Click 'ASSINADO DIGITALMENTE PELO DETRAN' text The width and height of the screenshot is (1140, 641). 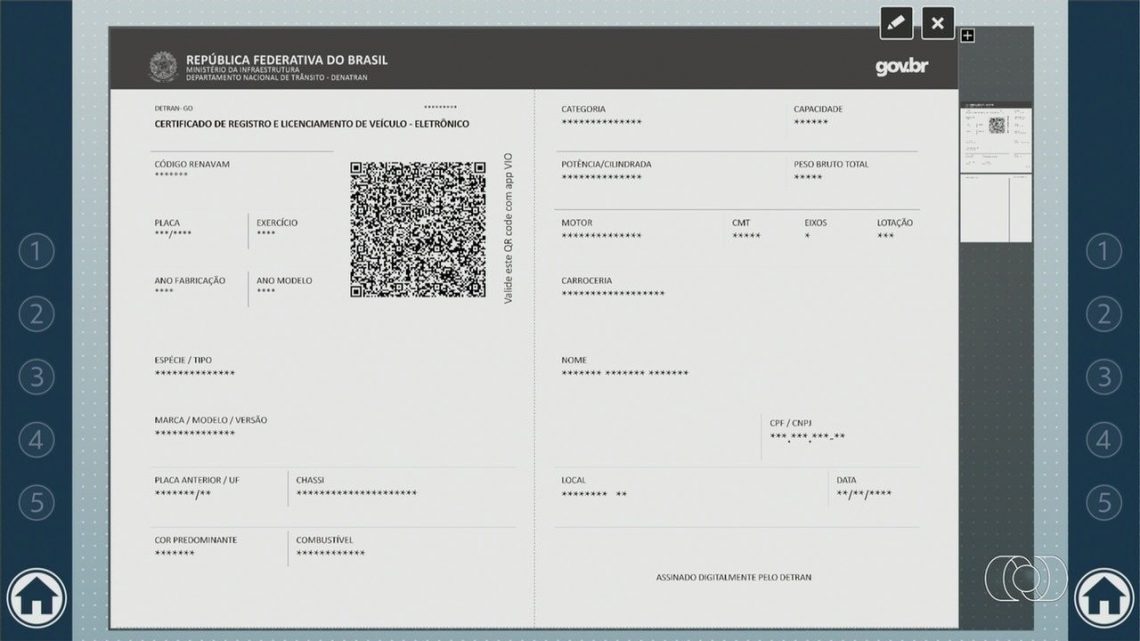click(x=734, y=577)
